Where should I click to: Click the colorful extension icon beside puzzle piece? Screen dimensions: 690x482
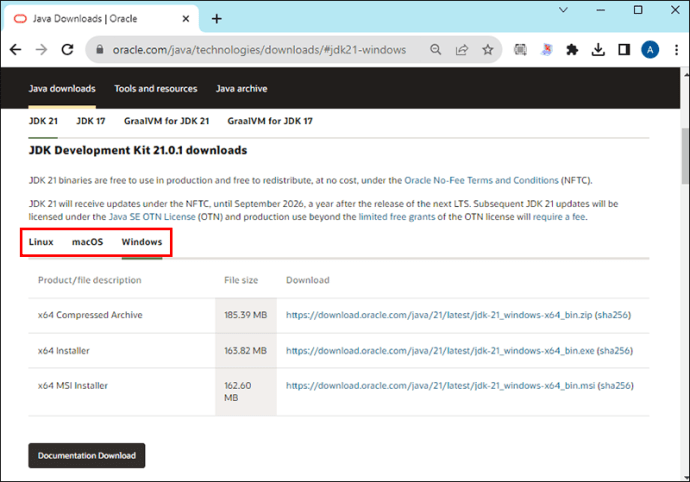[547, 50]
